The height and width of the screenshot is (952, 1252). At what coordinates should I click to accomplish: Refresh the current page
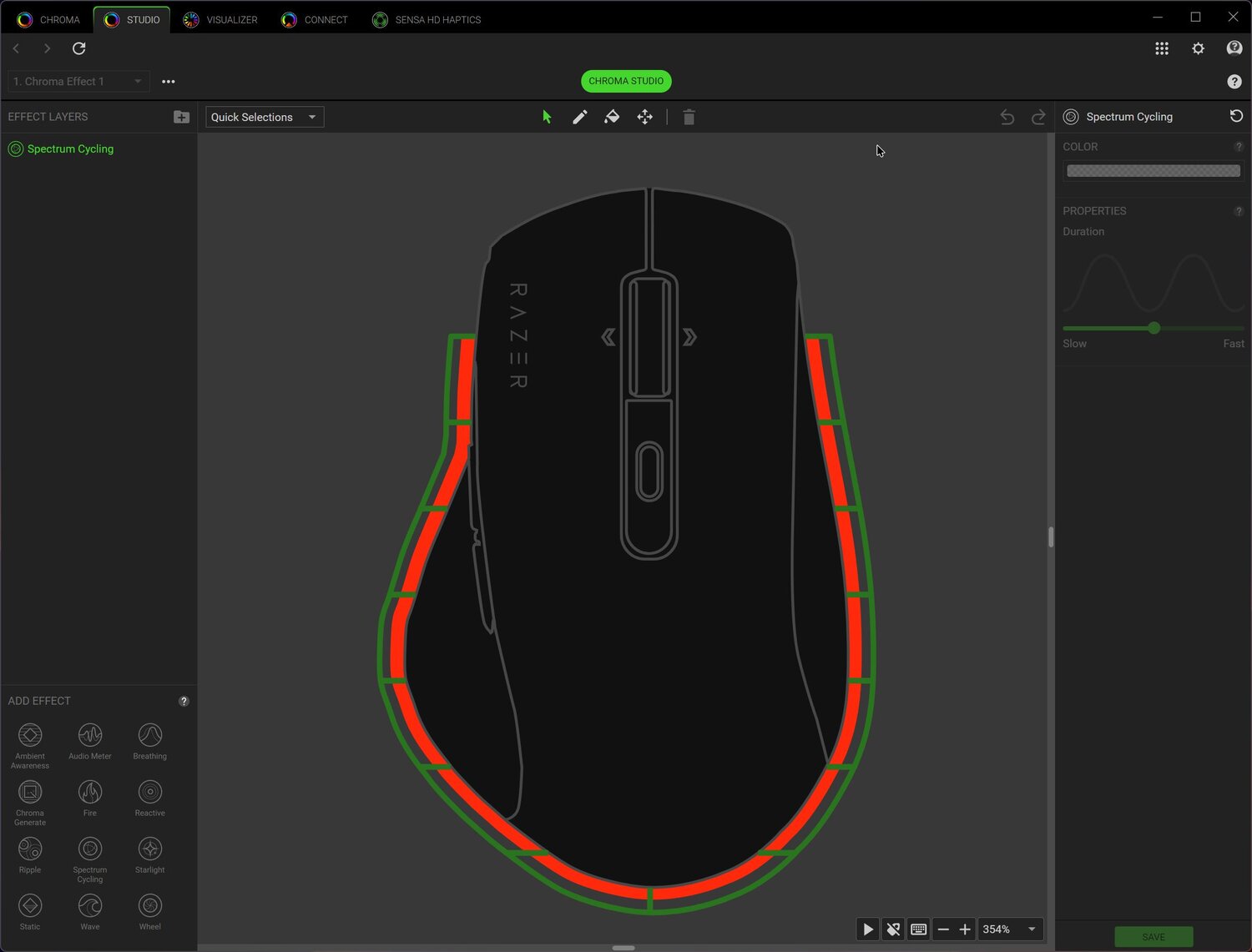(x=79, y=48)
